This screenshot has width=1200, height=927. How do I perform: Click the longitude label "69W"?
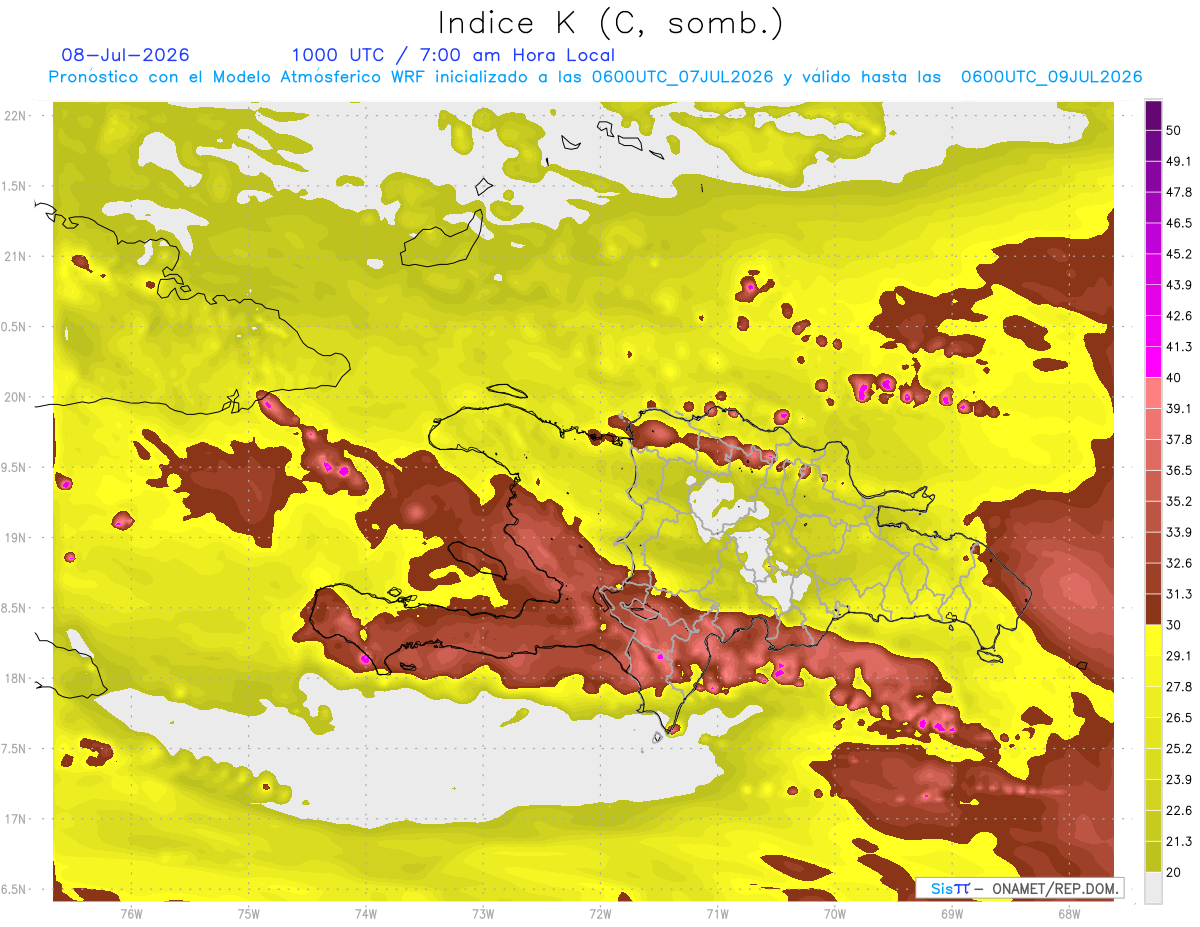[952, 914]
